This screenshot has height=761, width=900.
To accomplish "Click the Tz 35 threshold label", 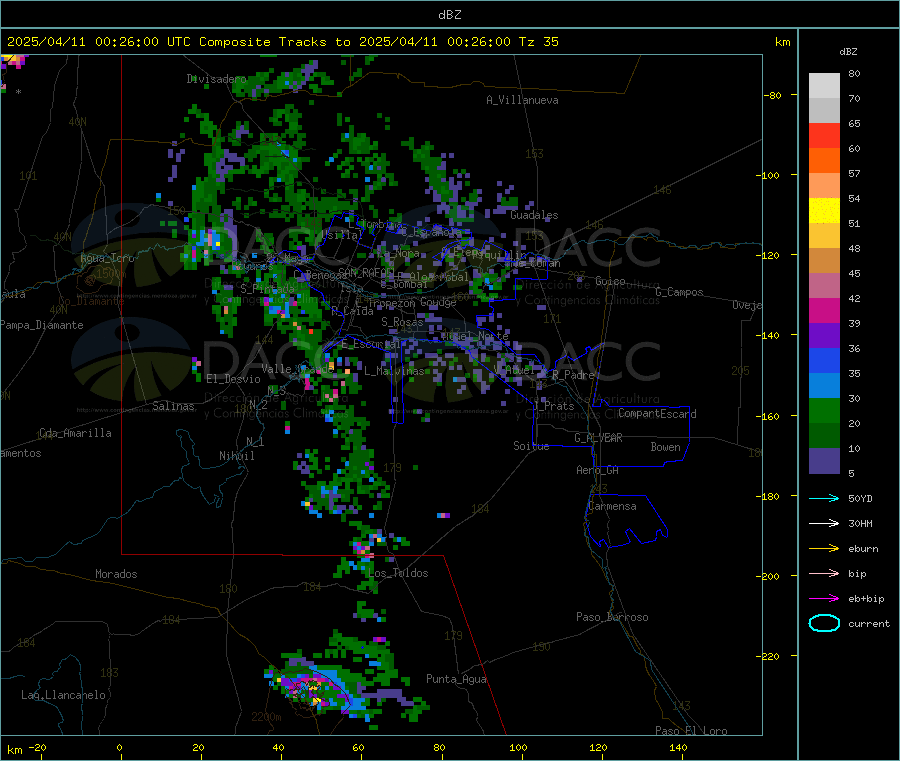I will point(538,42).
